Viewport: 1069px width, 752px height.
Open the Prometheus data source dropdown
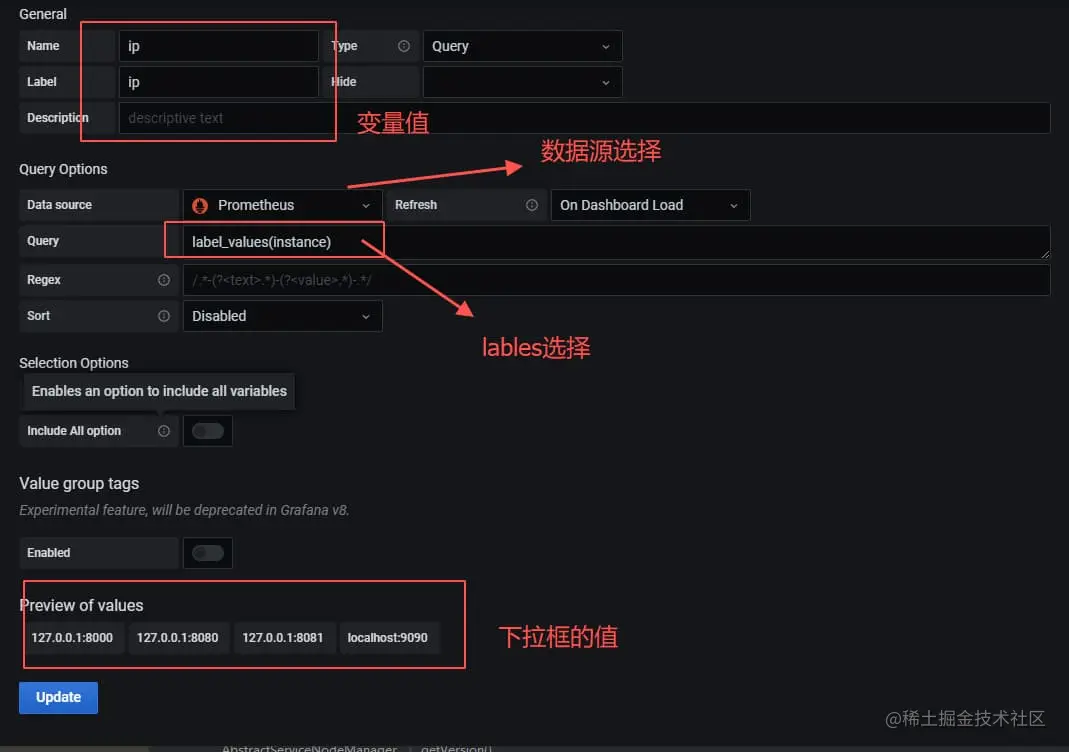coord(282,205)
